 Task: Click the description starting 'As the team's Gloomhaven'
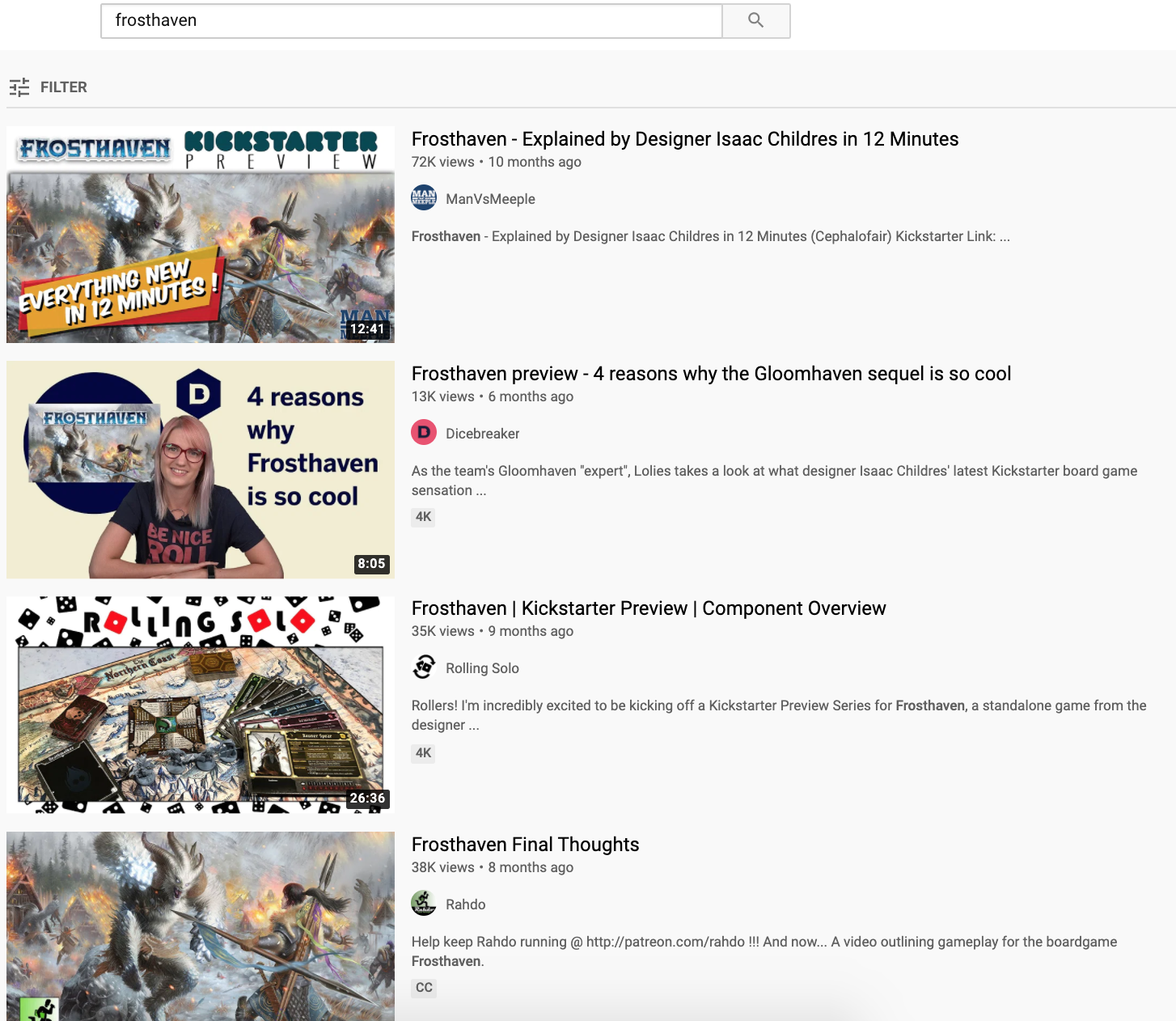coord(774,481)
